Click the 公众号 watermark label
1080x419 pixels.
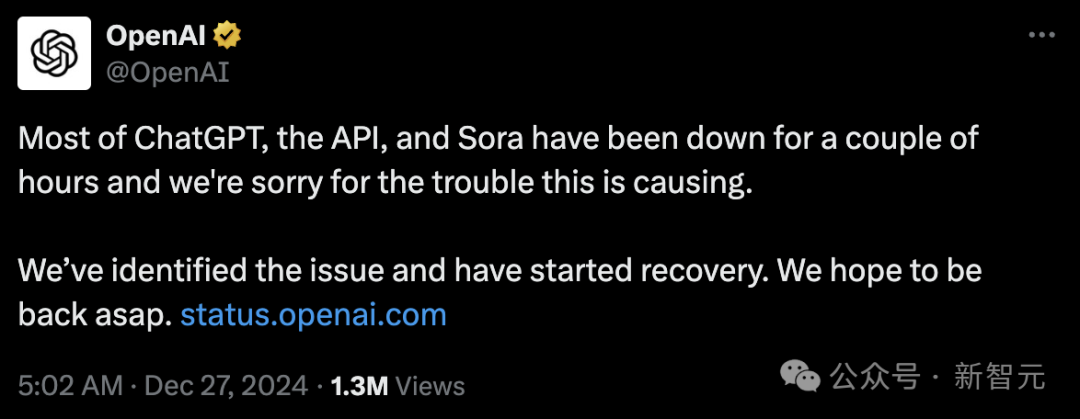pyautogui.click(x=875, y=377)
